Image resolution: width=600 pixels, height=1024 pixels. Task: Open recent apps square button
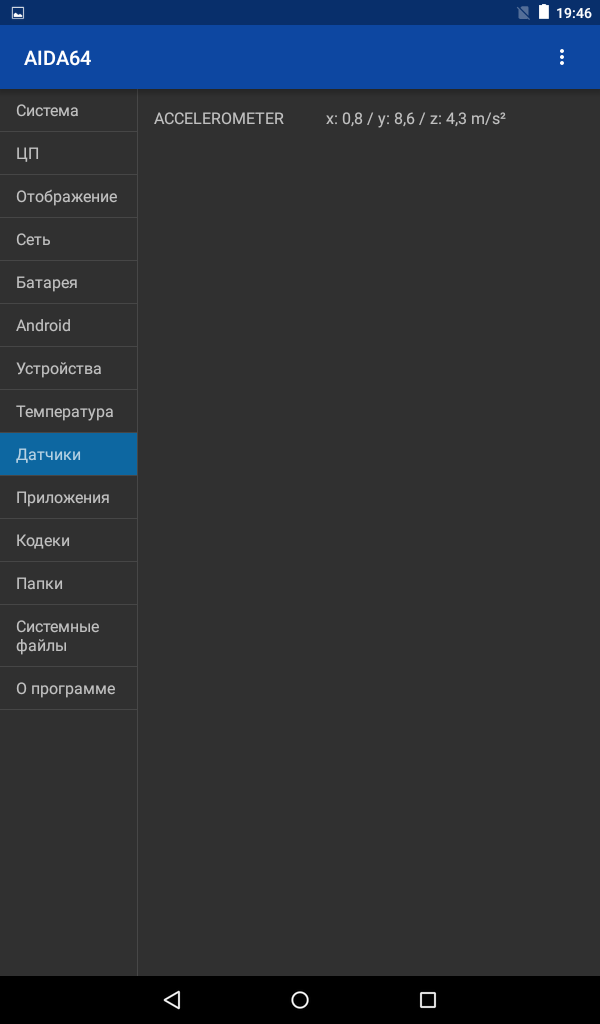(x=428, y=999)
